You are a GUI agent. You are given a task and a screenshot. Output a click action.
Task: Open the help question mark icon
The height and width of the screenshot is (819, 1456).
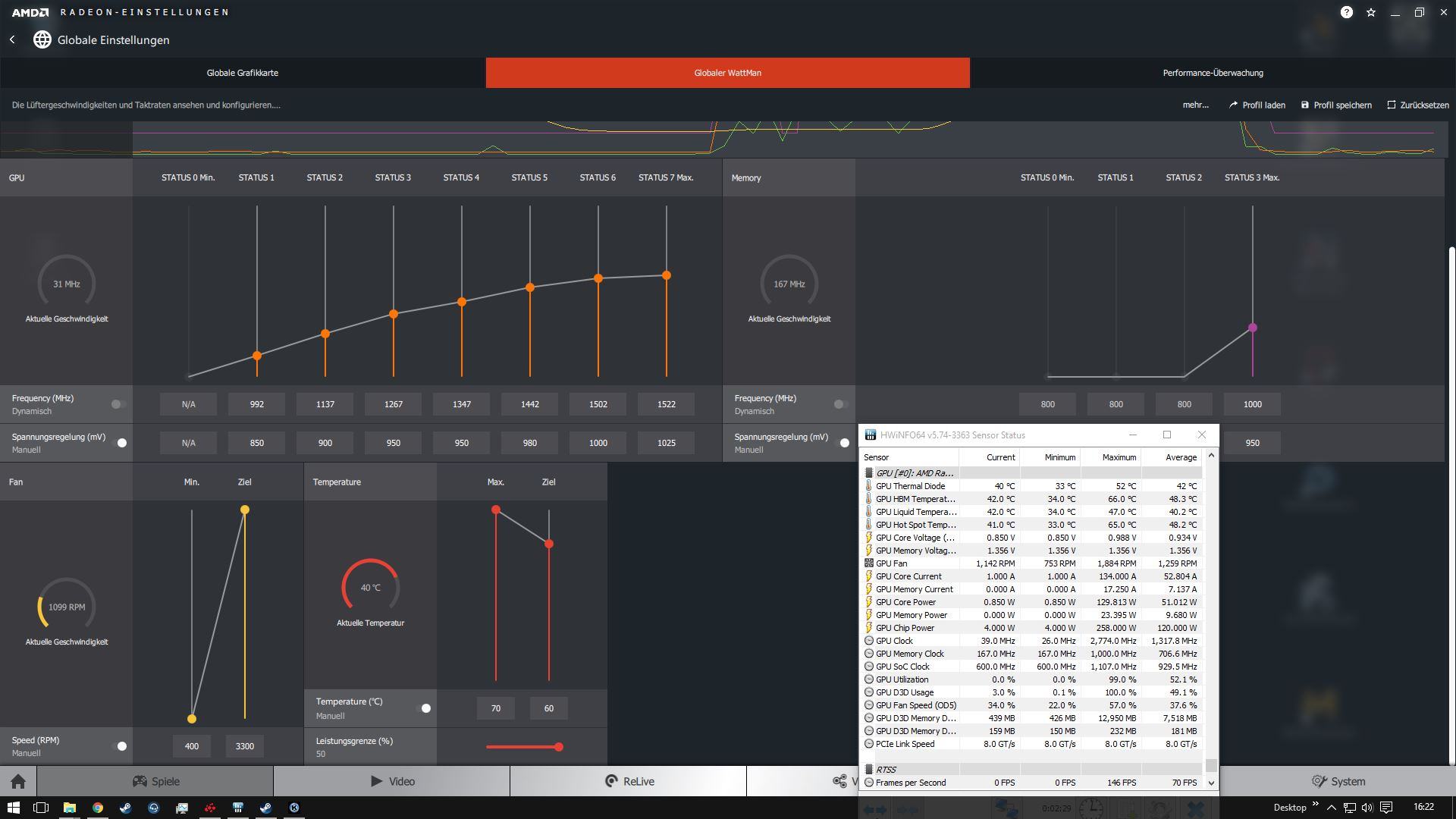[x=1346, y=12]
